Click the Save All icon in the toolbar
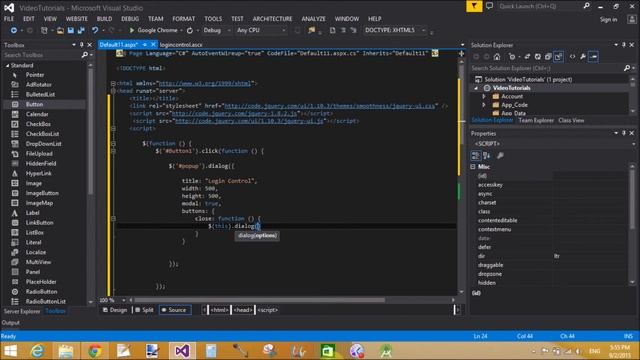 [x=81, y=30]
